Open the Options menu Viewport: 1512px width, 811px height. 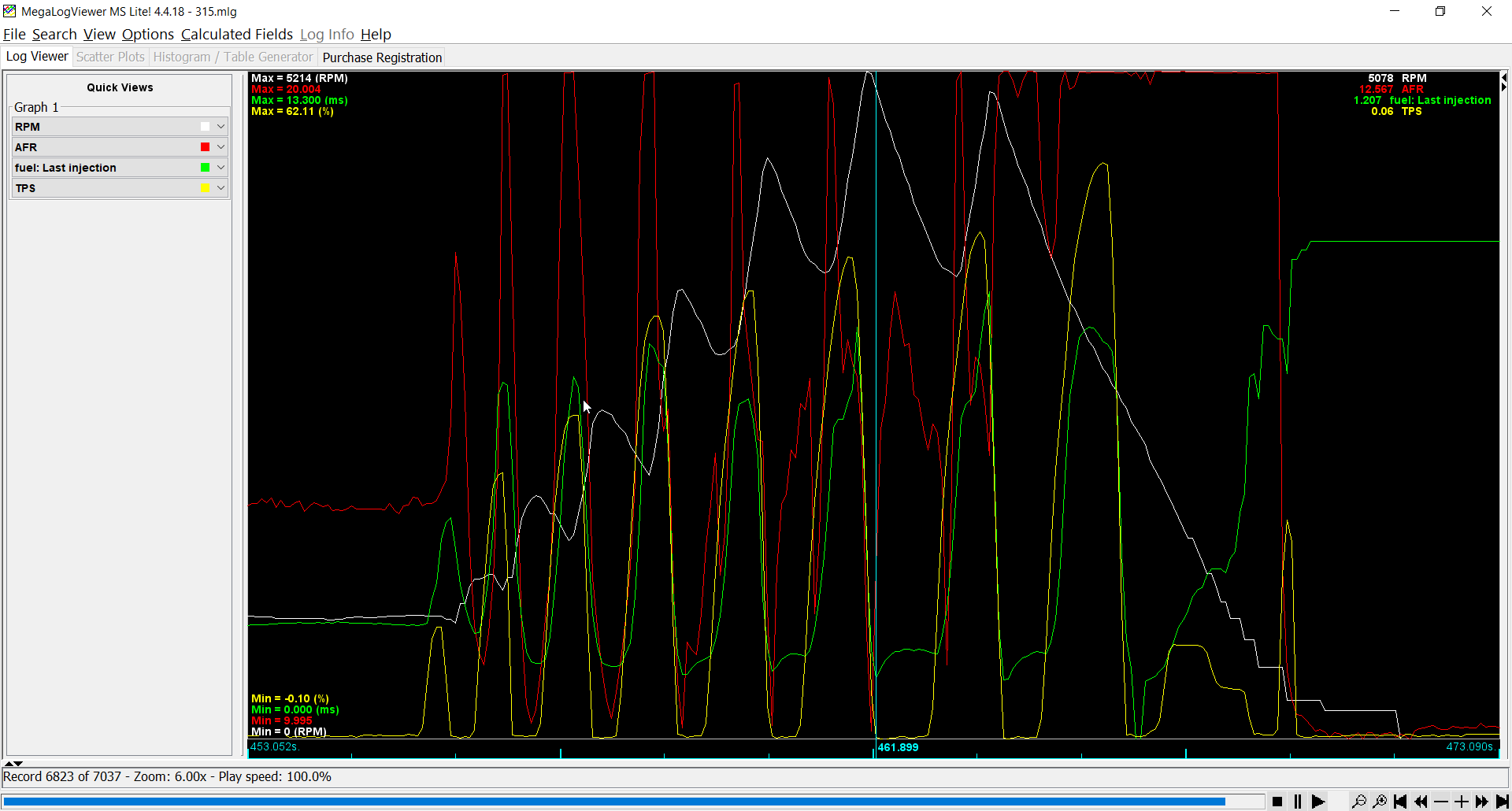click(x=148, y=35)
